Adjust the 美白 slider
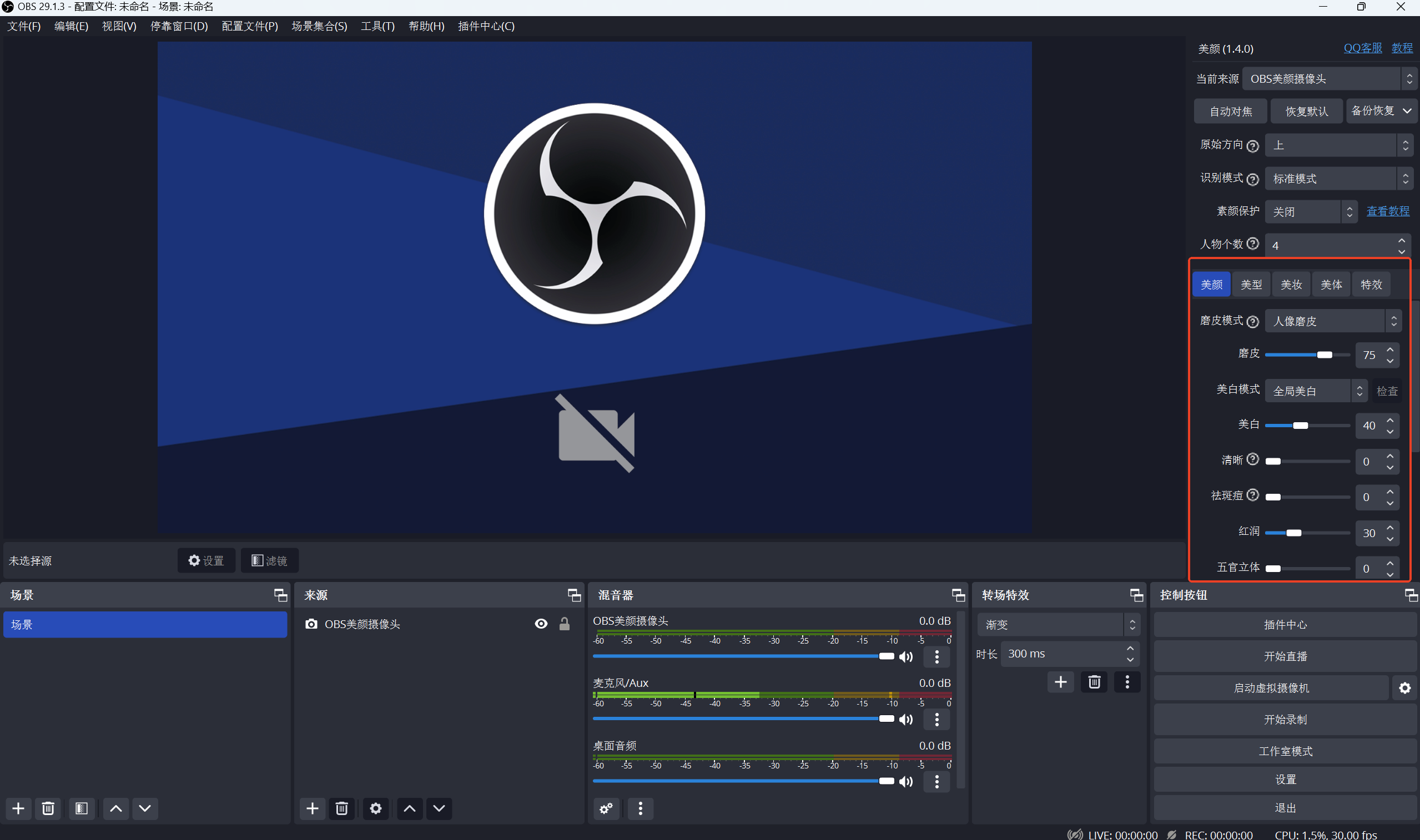1420x840 pixels. 1301,426
